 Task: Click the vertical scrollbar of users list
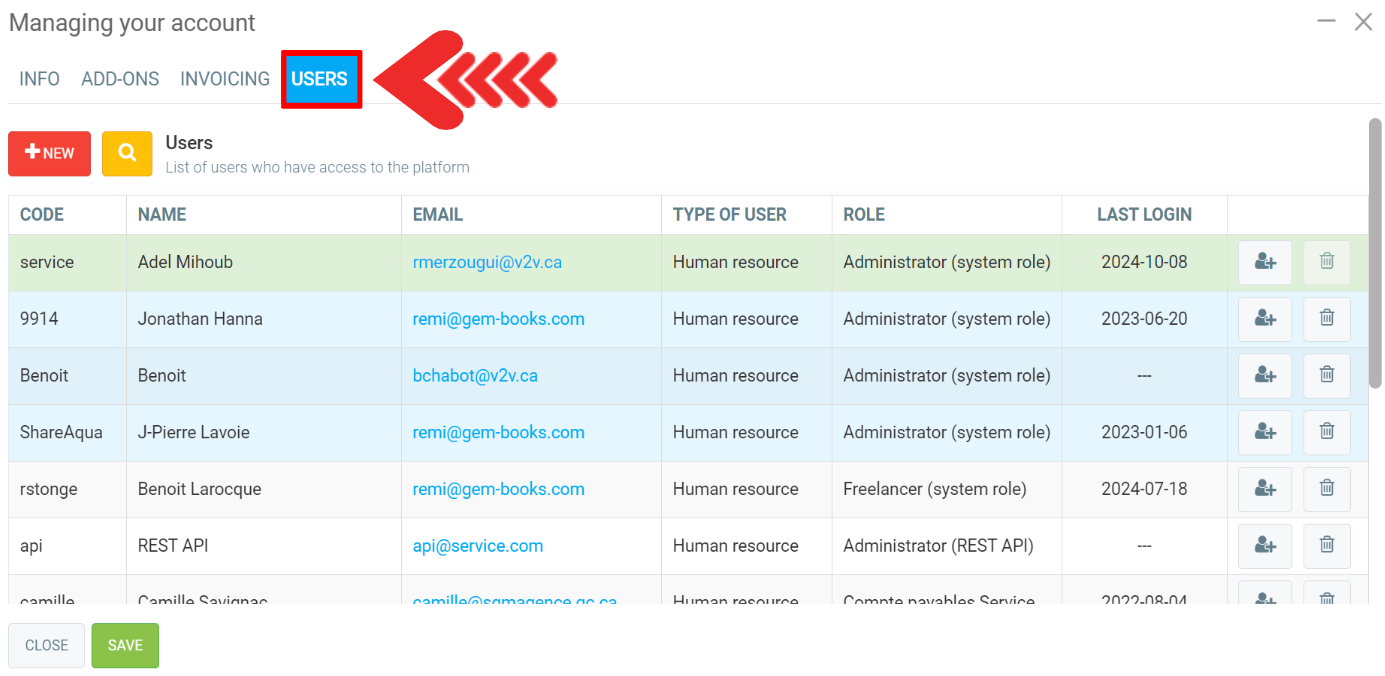[x=1374, y=252]
